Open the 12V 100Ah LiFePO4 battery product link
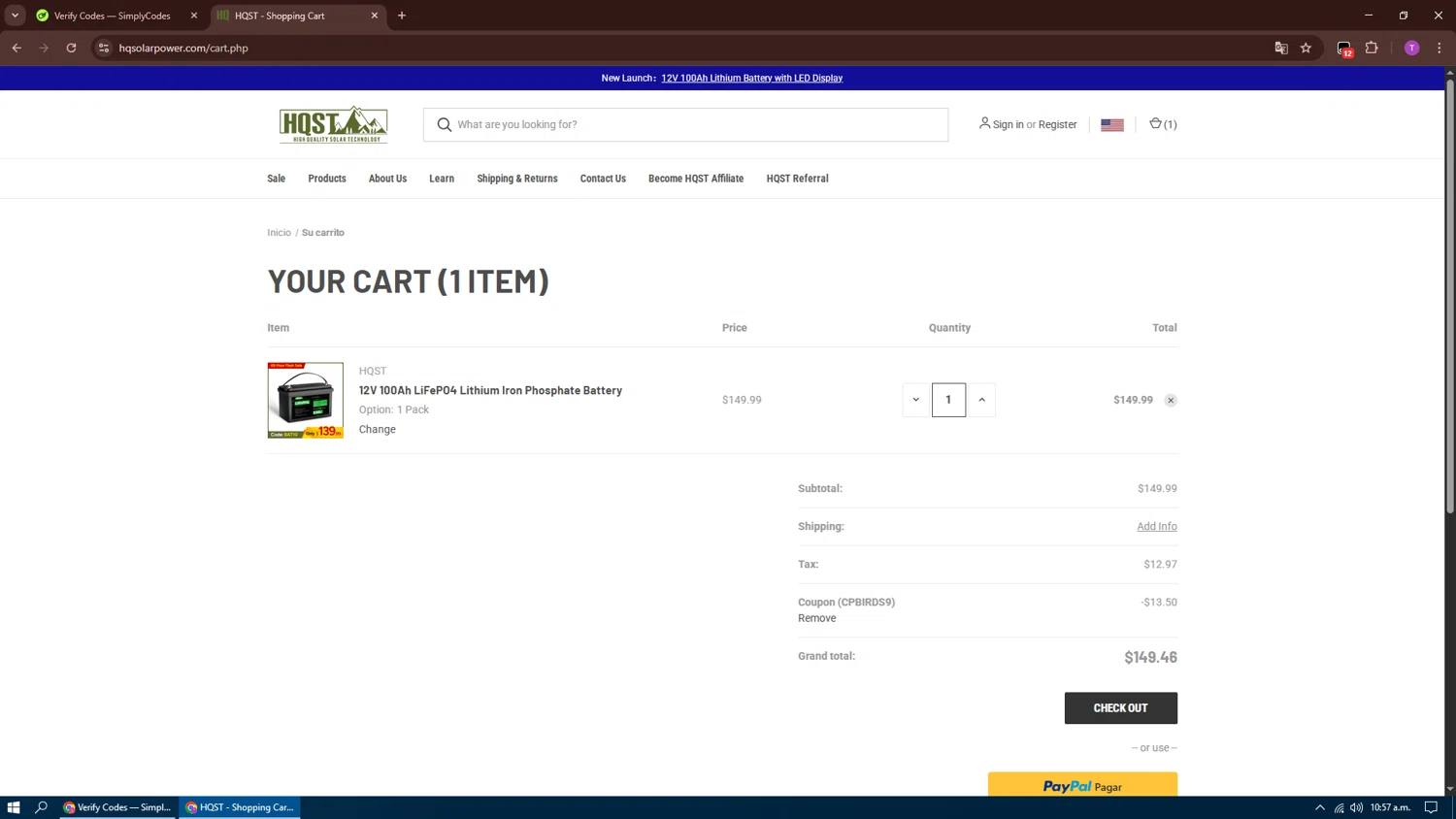 click(x=490, y=390)
